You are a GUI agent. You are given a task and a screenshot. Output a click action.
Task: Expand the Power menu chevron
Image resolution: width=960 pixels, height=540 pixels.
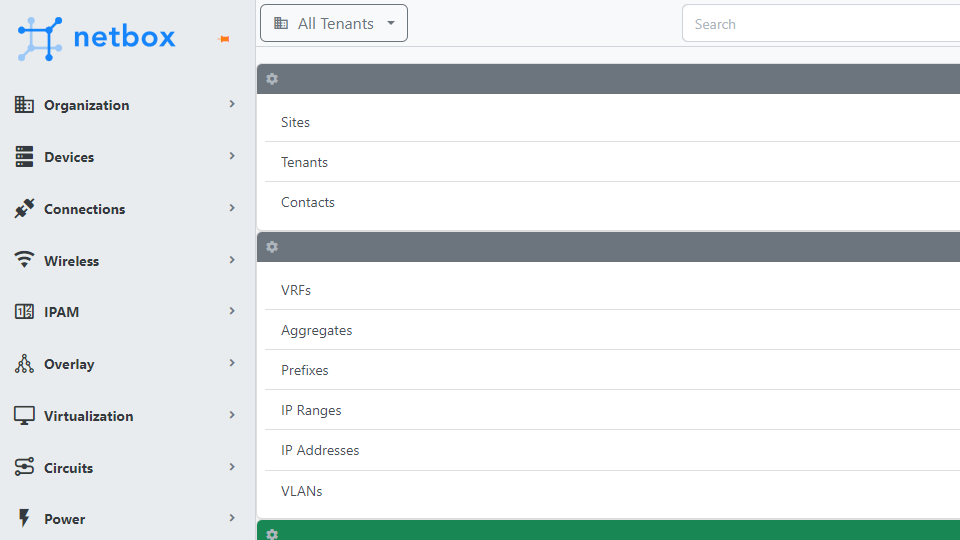click(x=232, y=518)
